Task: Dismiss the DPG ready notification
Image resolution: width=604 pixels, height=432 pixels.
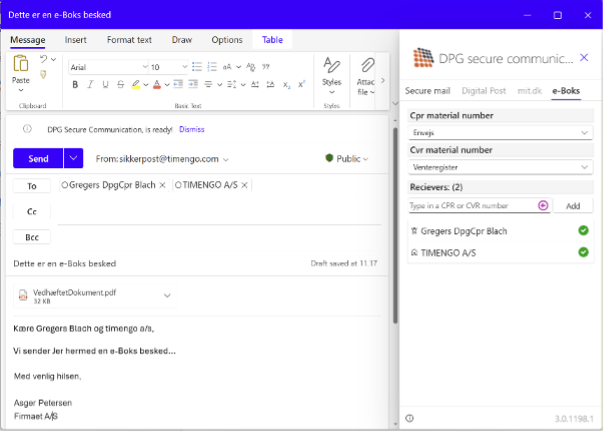Action: coord(191,129)
